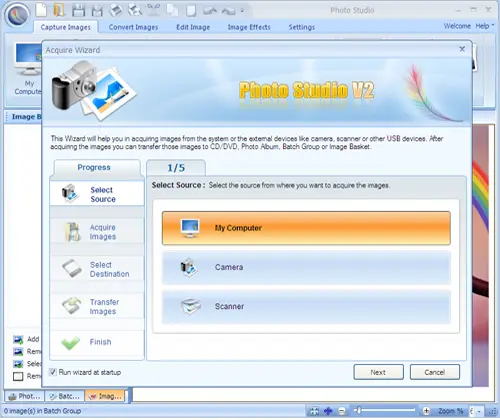
Task: Minimize the Photo Studio window
Action: click(x=458, y=11)
